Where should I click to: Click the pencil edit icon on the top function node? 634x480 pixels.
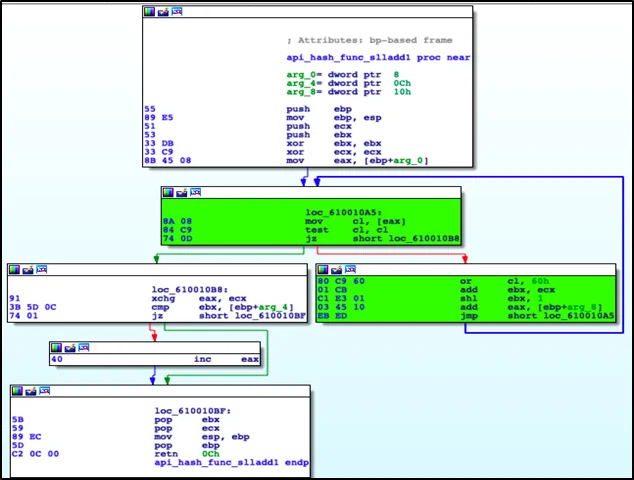tap(163, 11)
